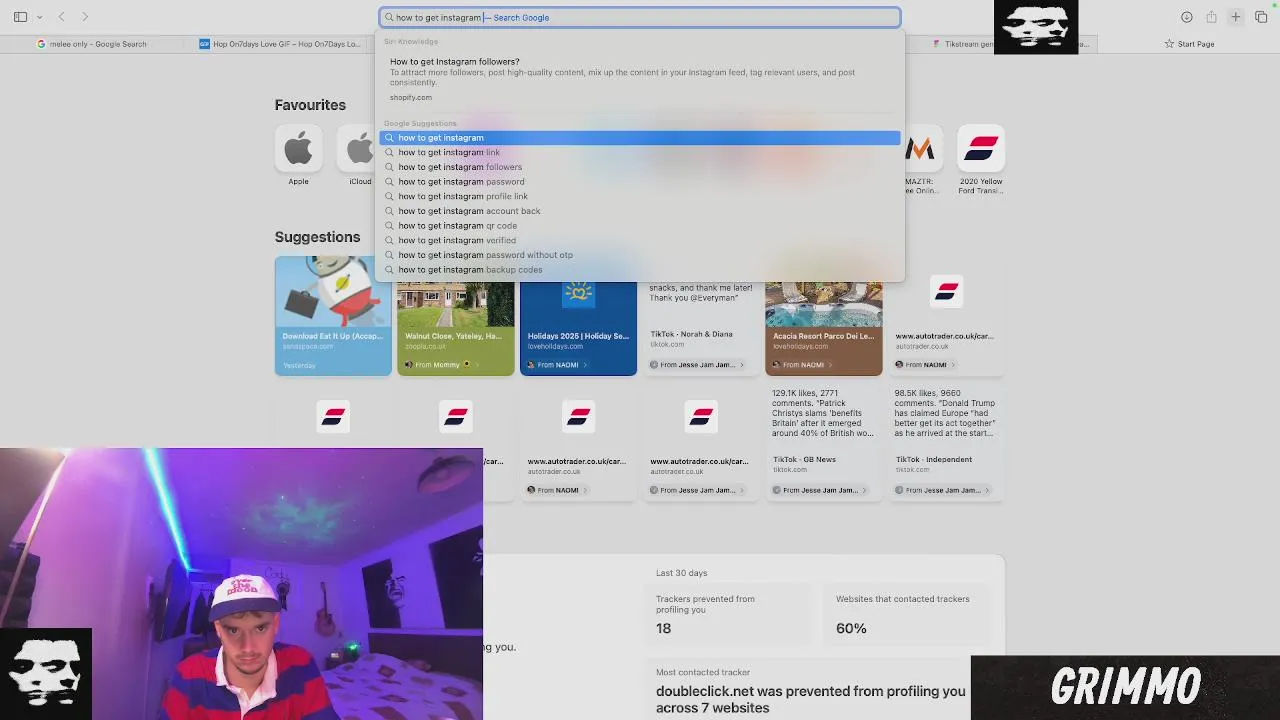This screenshot has height=720, width=1280.
Task: Select suggestion 'how to get instagram'
Action: pyautogui.click(x=640, y=138)
